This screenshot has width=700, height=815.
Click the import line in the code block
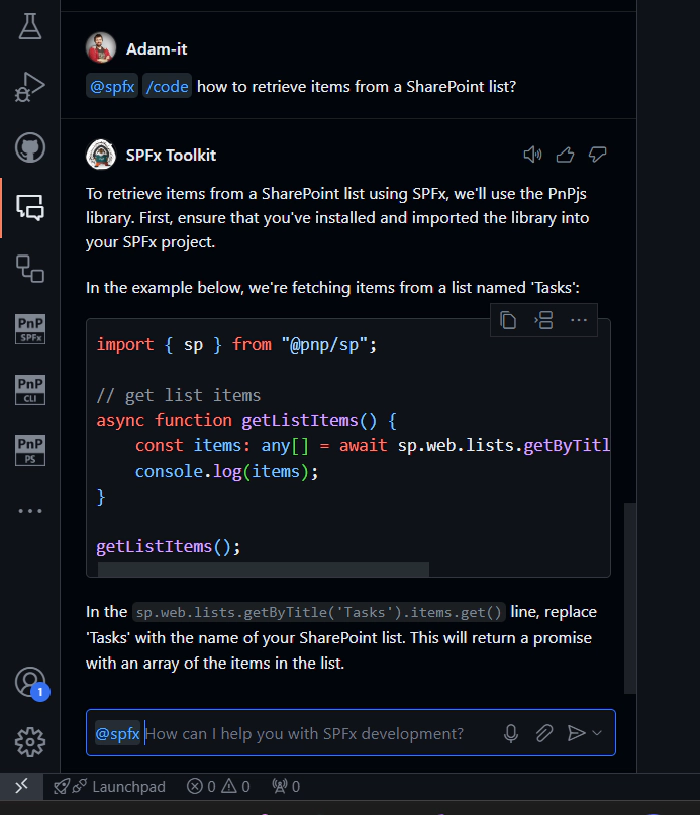(236, 345)
